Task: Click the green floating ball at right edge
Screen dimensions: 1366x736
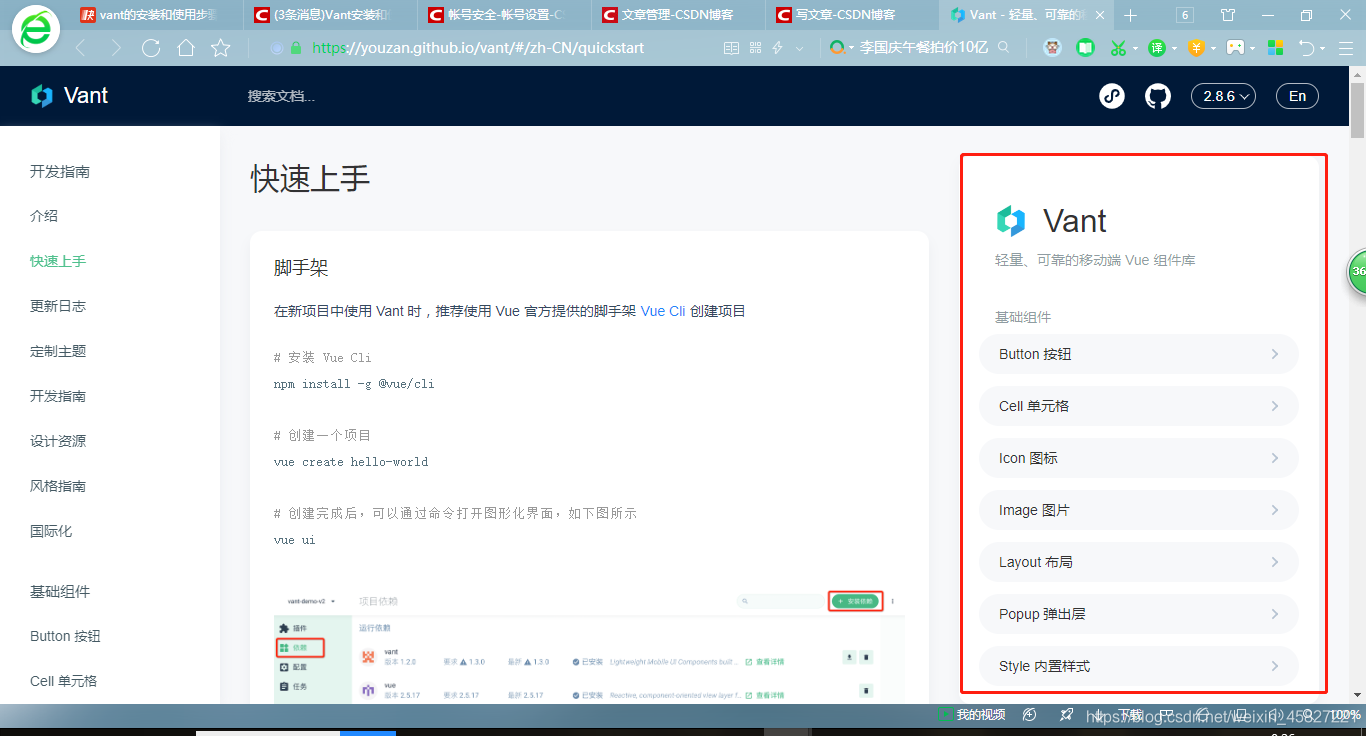Action: pyautogui.click(x=1357, y=272)
